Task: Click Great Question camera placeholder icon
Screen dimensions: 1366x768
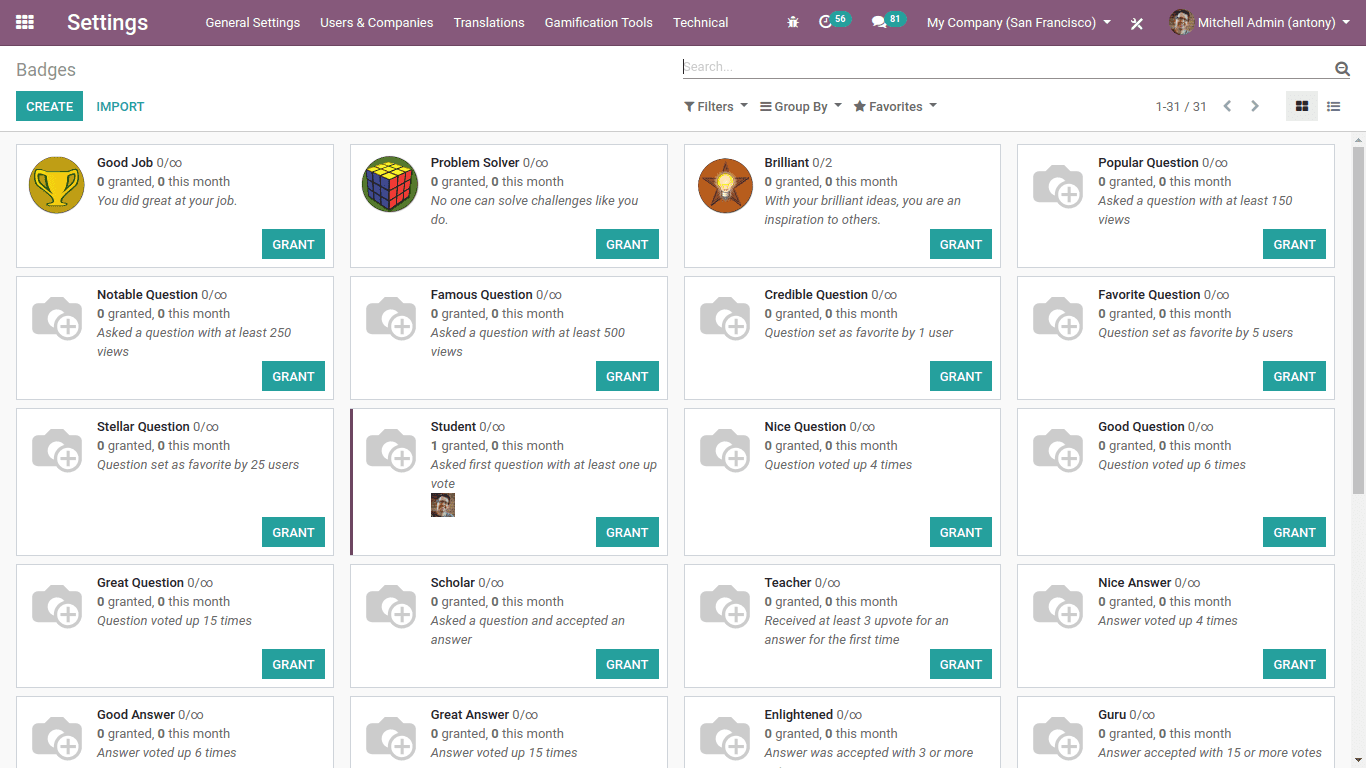Action: 57,605
